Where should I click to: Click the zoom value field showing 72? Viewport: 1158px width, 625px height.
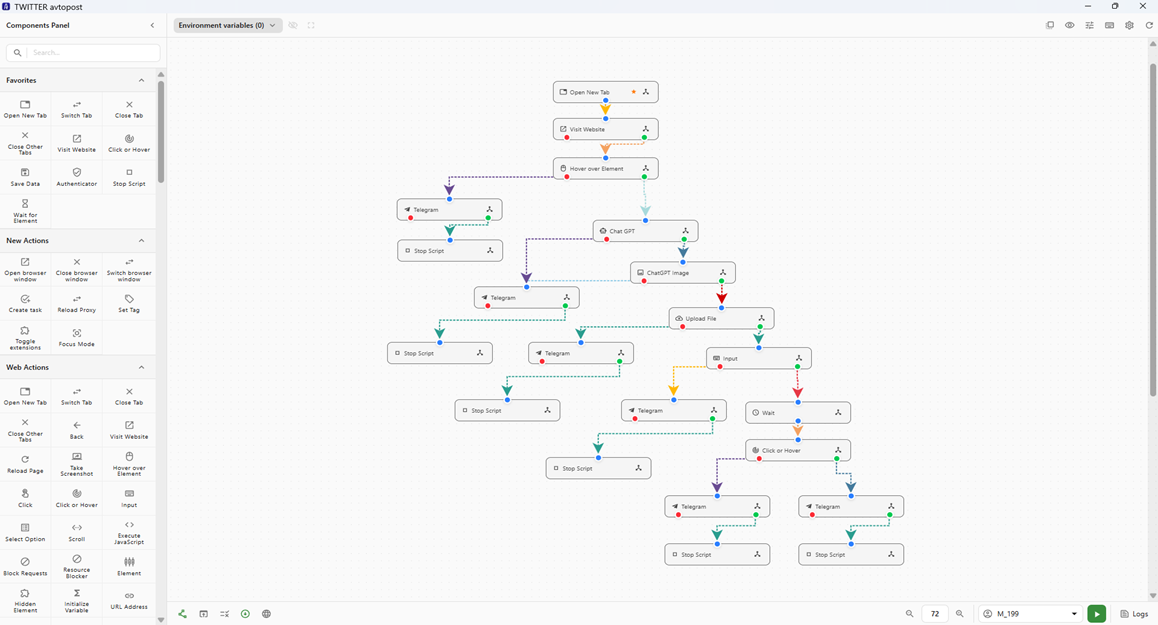tap(935, 614)
